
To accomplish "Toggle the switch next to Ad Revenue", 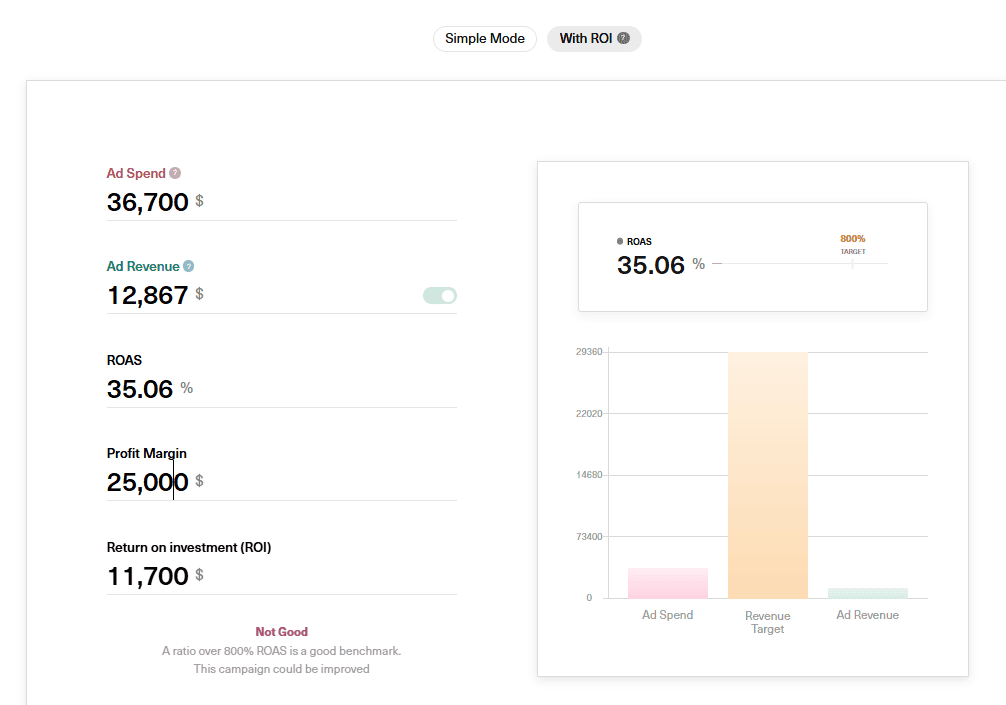I will click(x=439, y=295).
